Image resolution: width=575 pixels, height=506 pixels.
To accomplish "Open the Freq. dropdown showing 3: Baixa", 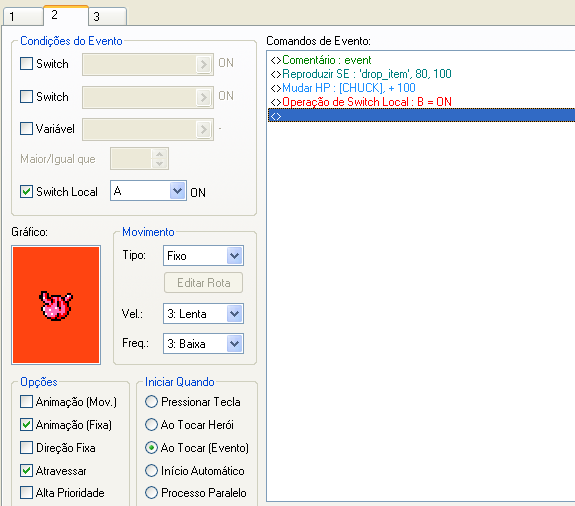I will point(203,344).
